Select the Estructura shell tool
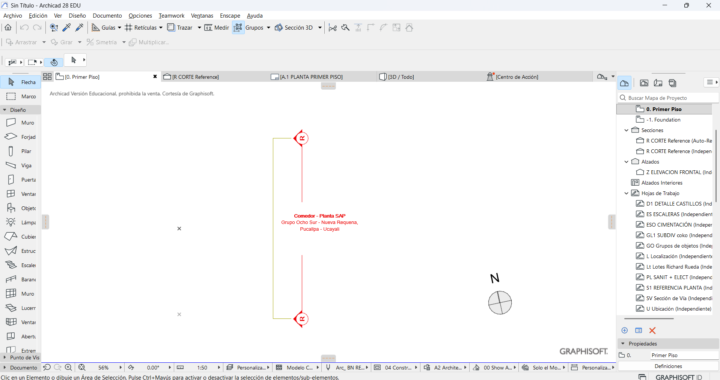720x380 pixels. tap(20, 251)
